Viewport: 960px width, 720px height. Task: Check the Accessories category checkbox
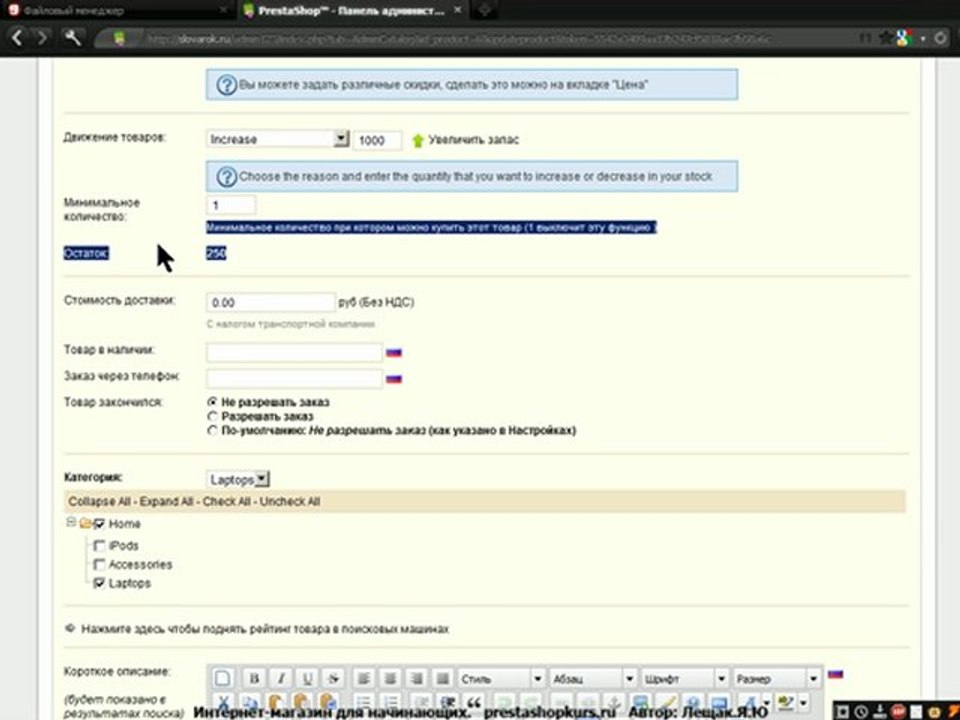coord(99,564)
